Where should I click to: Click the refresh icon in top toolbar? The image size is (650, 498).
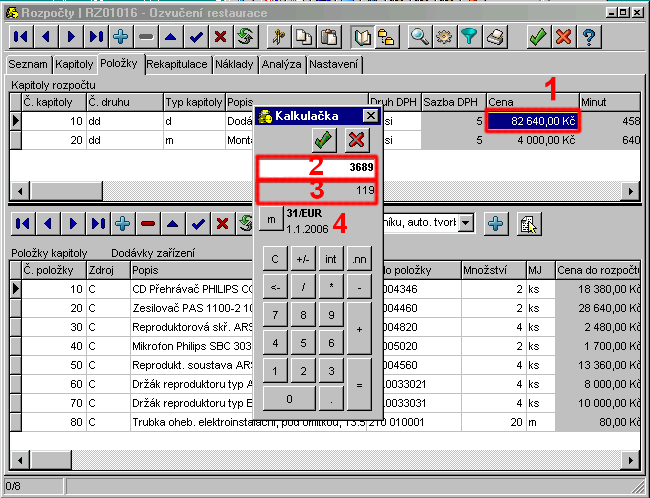(243, 37)
